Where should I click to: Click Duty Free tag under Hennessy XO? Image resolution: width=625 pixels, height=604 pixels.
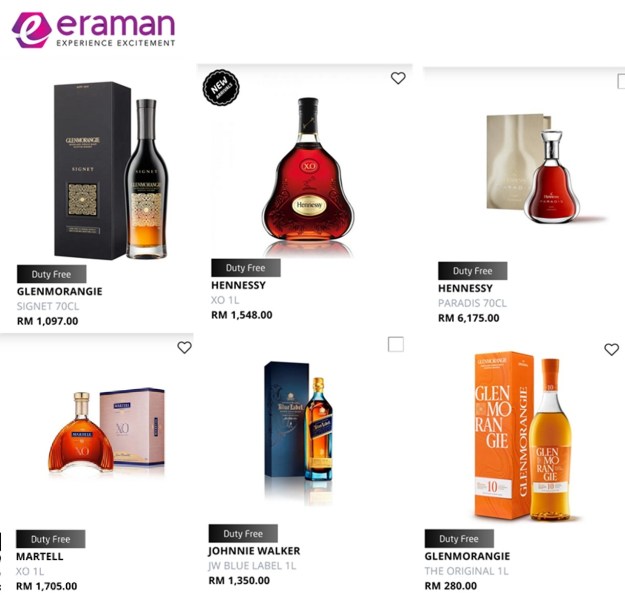pos(246,268)
